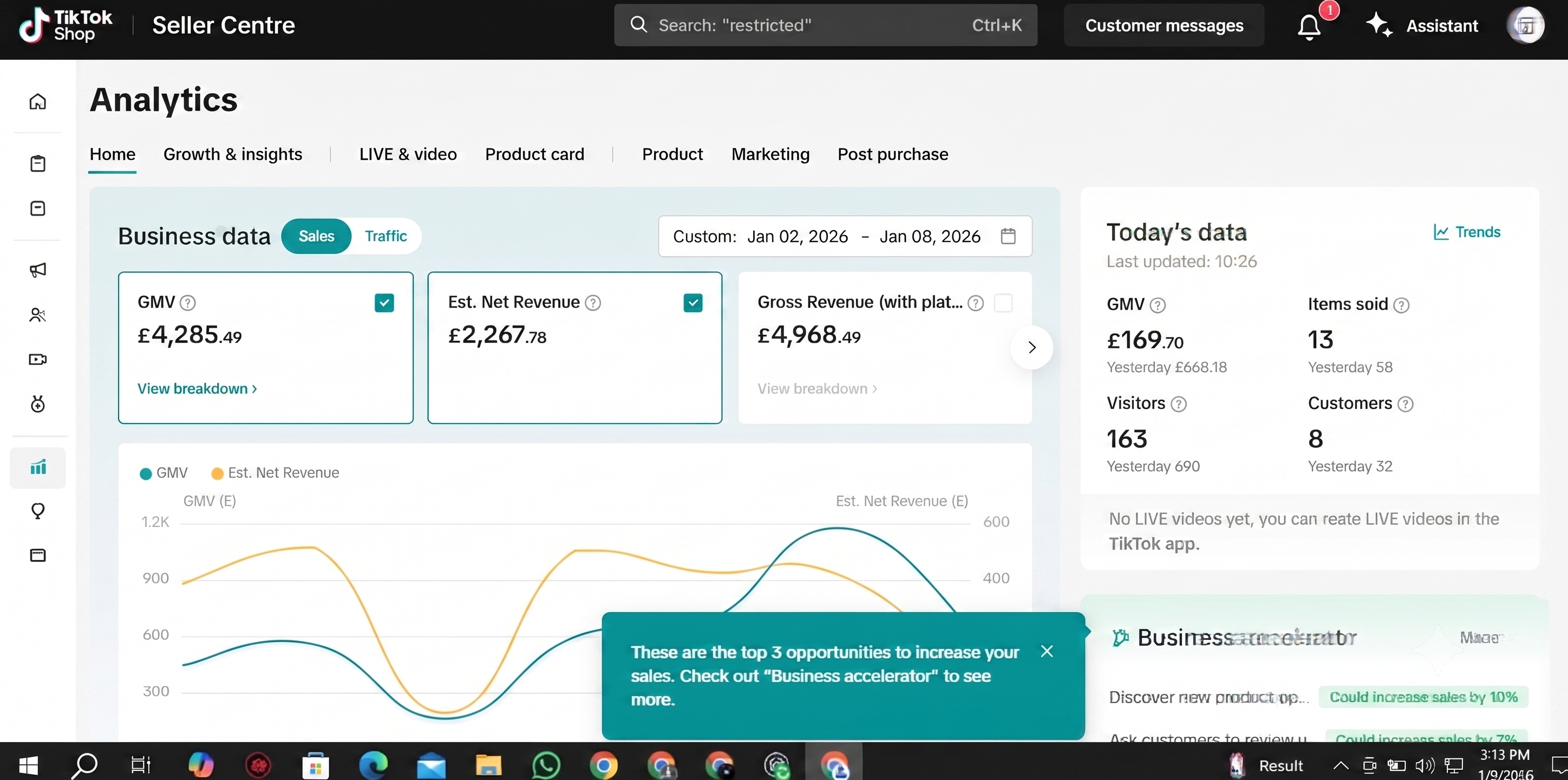
Task: Open the Mail app from the taskbar
Action: click(x=431, y=765)
